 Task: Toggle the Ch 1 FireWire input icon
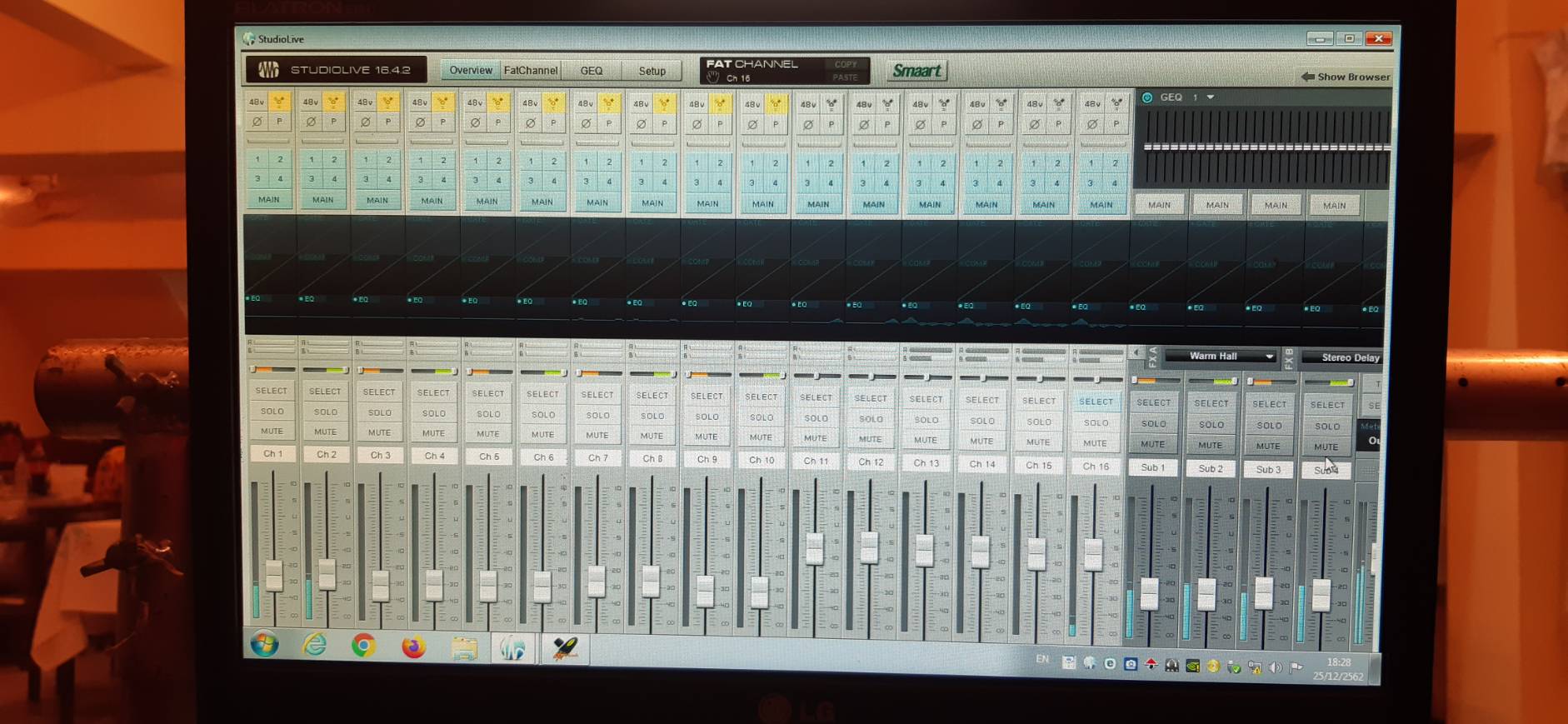click(x=278, y=102)
